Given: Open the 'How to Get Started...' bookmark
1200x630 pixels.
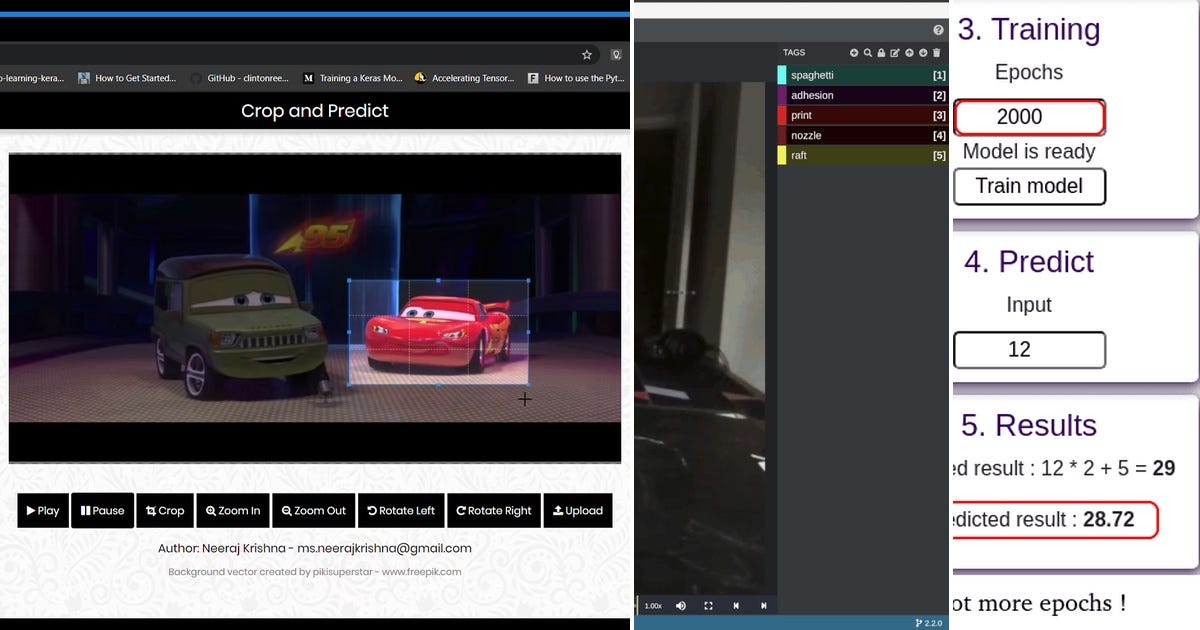Looking at the screenshot, I should click(x=127, y=78).
